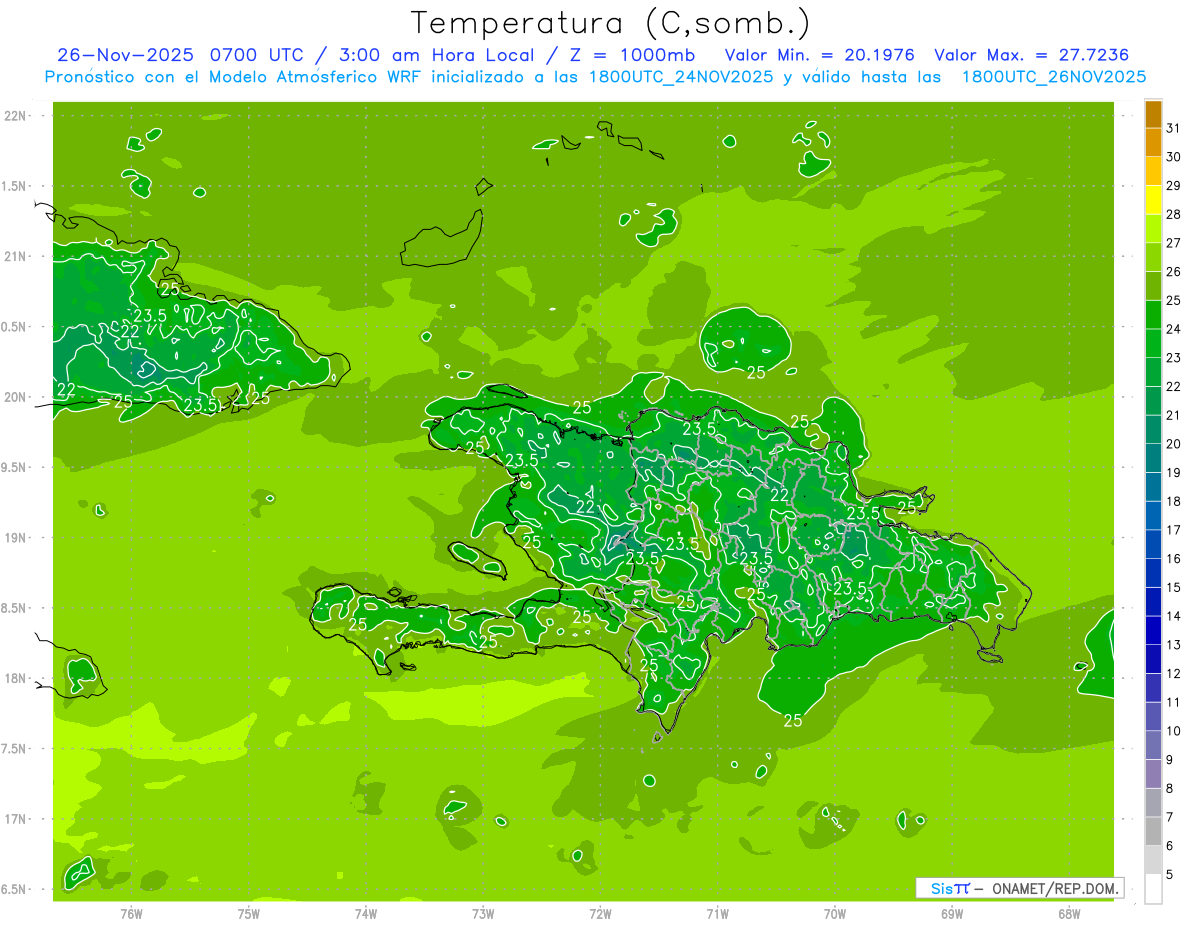Pick the green legend swatch between 24 and 25

[x=1153, y=315]
